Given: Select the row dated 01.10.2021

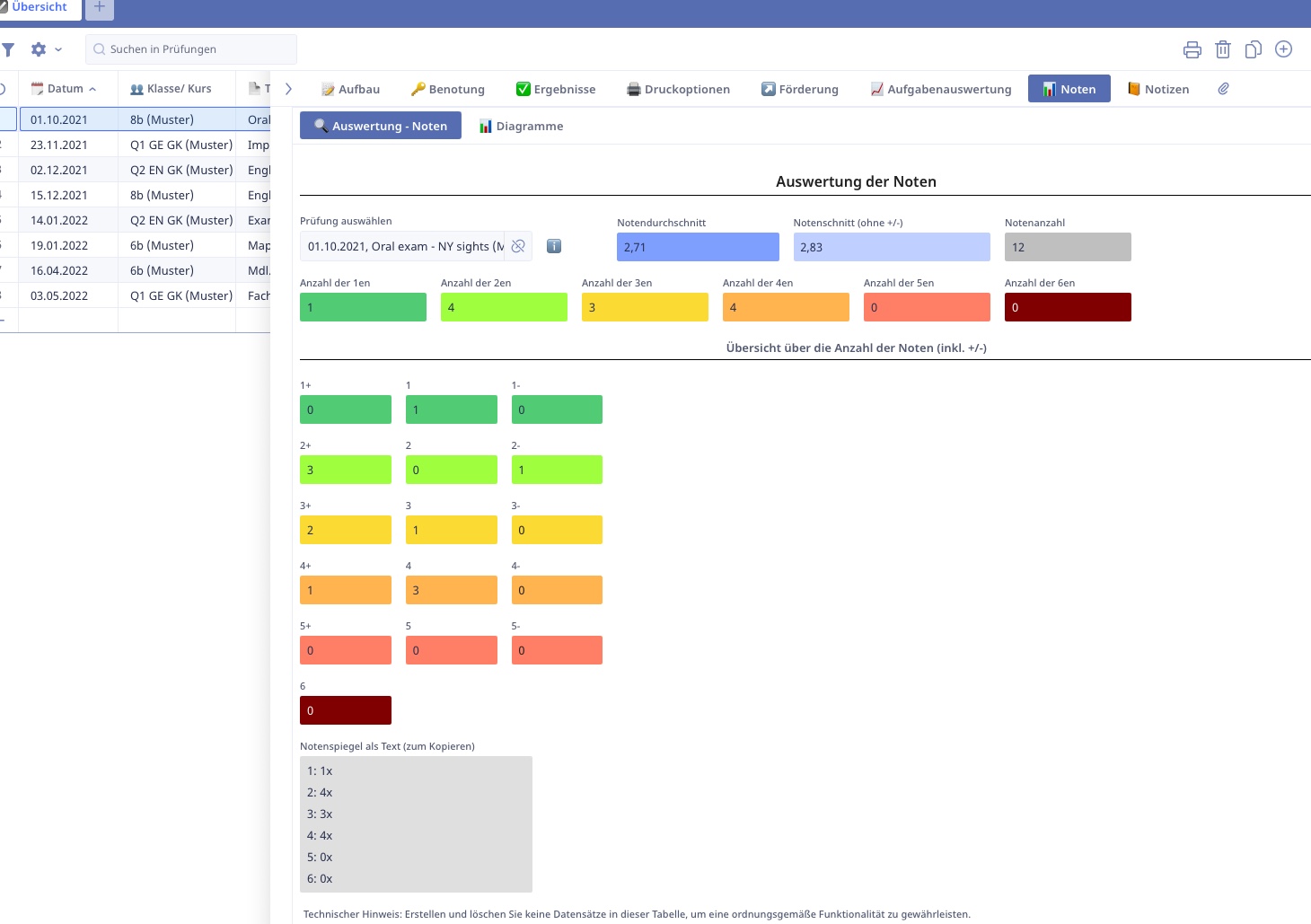Looking at the screenshot, I should click(x=135, y=119).
